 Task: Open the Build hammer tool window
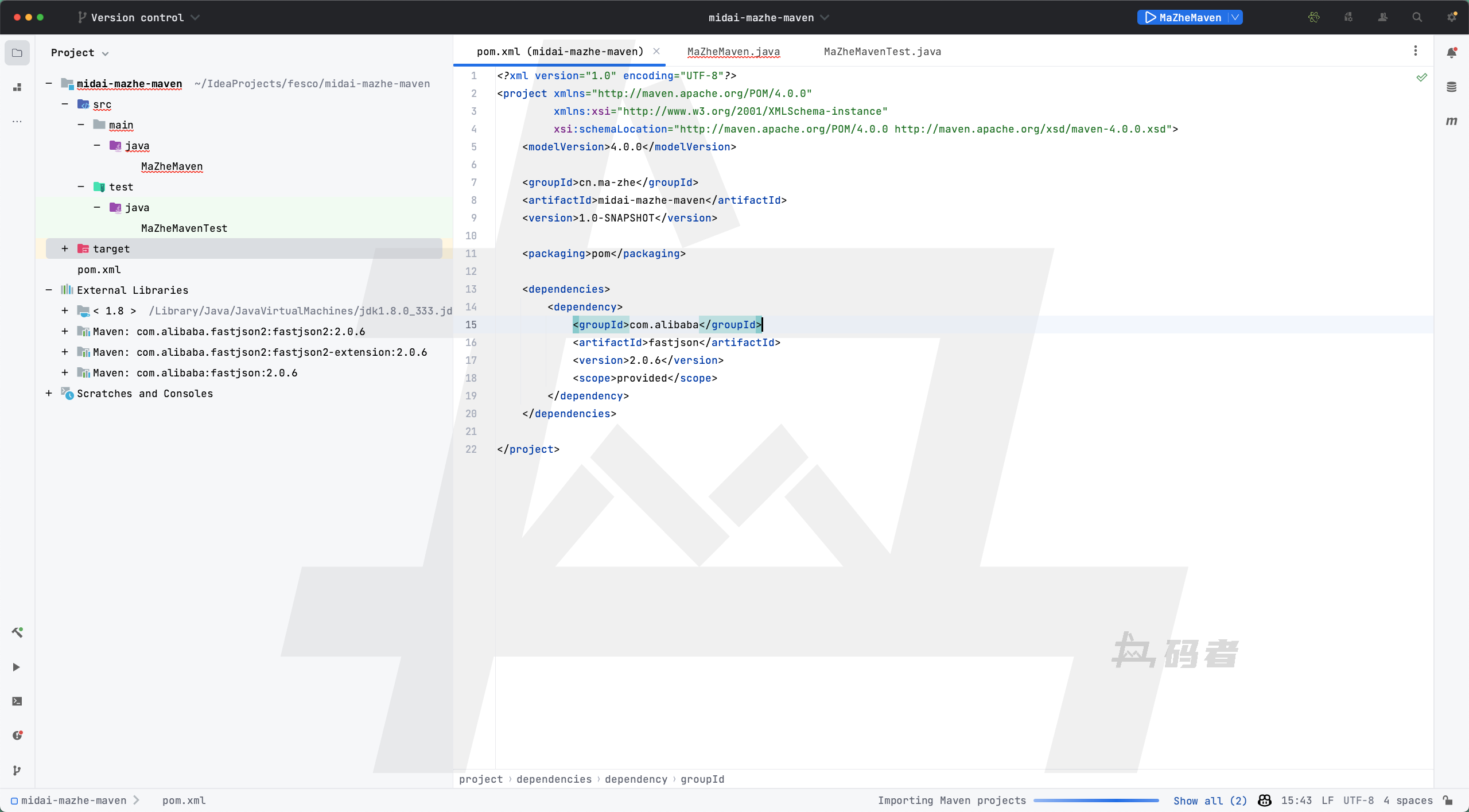pos(17,632)
